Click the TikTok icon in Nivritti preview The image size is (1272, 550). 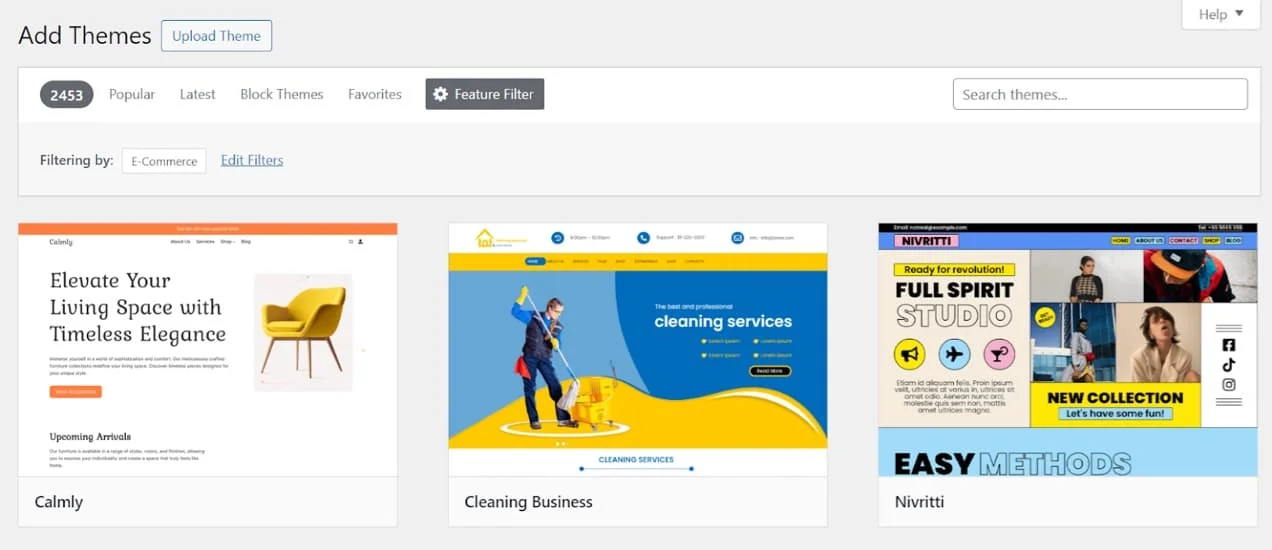pos(1229,365)
